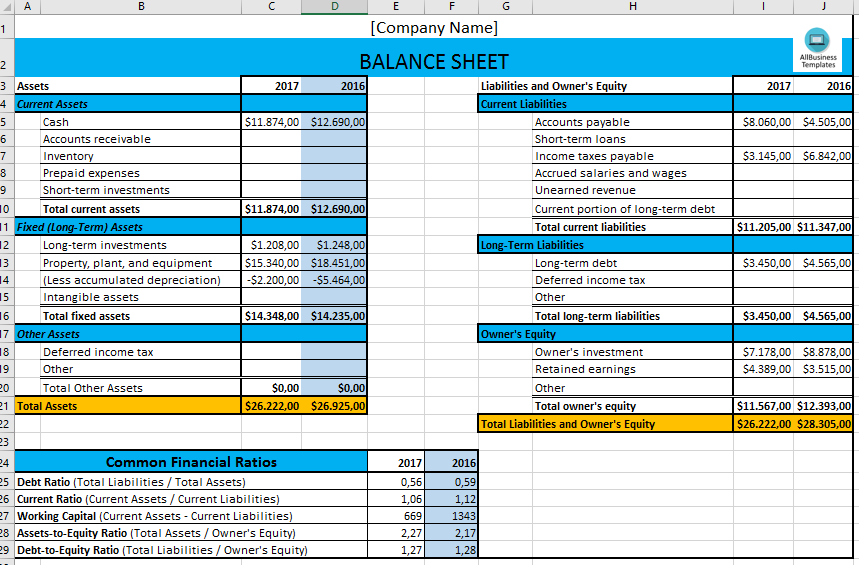The height and width of the screenshot is (565, 859).
Task: Select the column D header
Action: pyautogui.click(x=335, y=7)
